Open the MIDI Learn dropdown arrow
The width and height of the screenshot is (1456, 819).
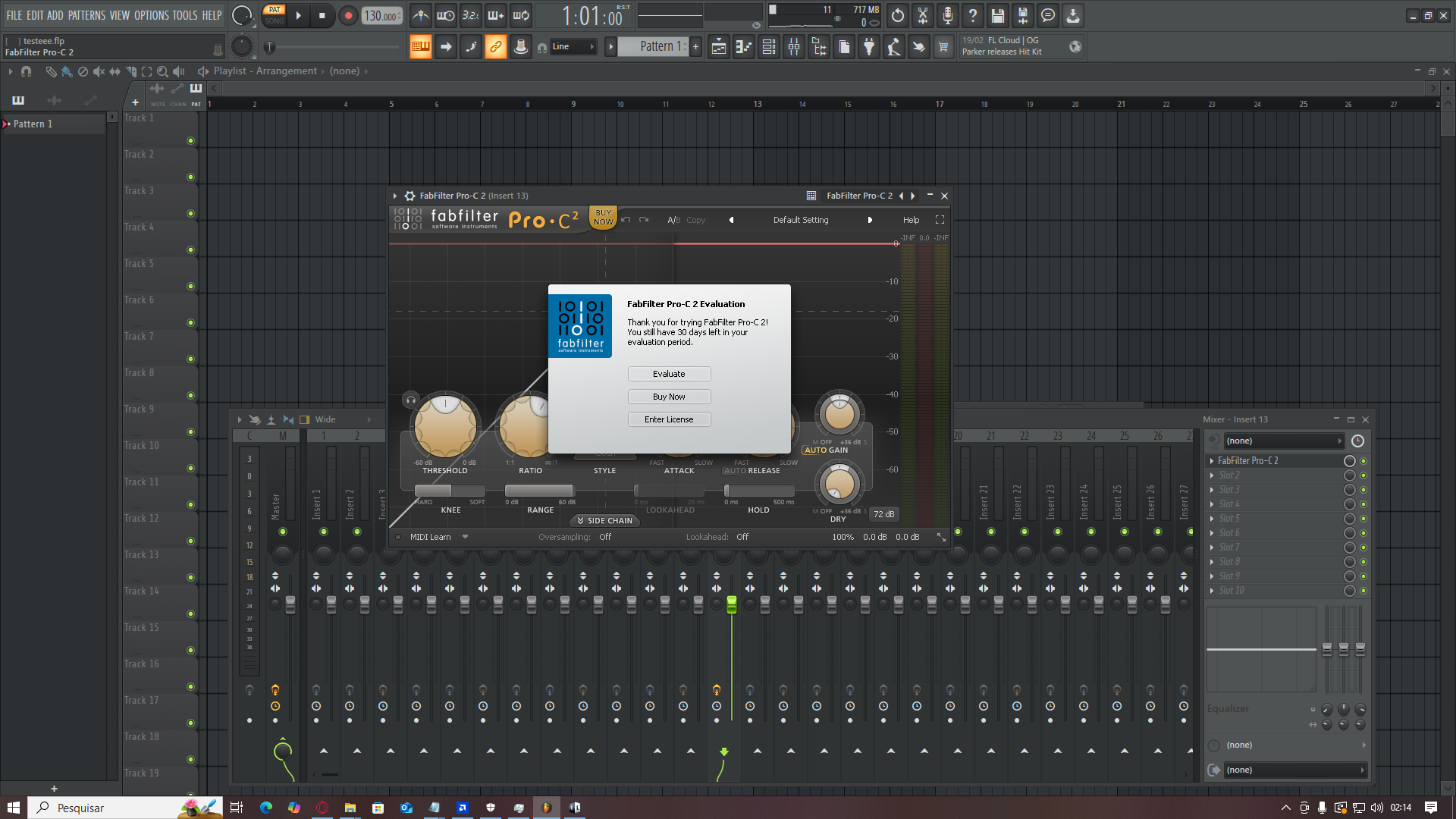pos(465,537)
